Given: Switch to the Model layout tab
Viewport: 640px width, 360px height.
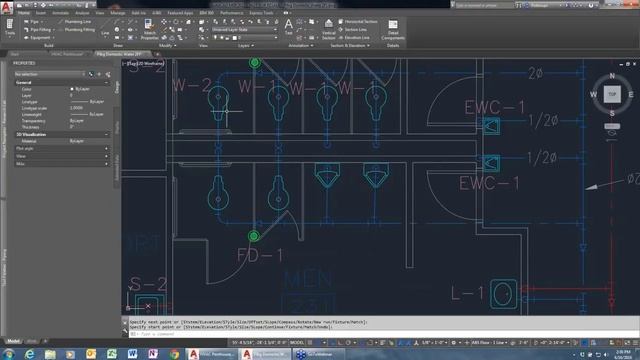Looking at the screenshot, I should pos(13,341).
